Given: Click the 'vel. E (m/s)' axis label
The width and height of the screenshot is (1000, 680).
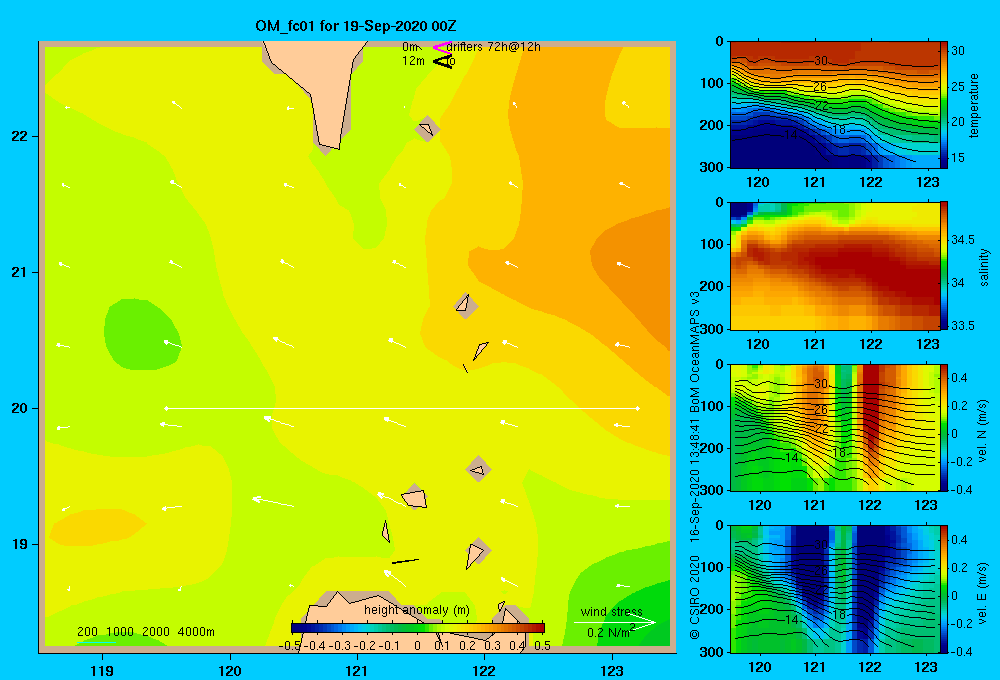Looking at the screenshot, I should 983,593.
